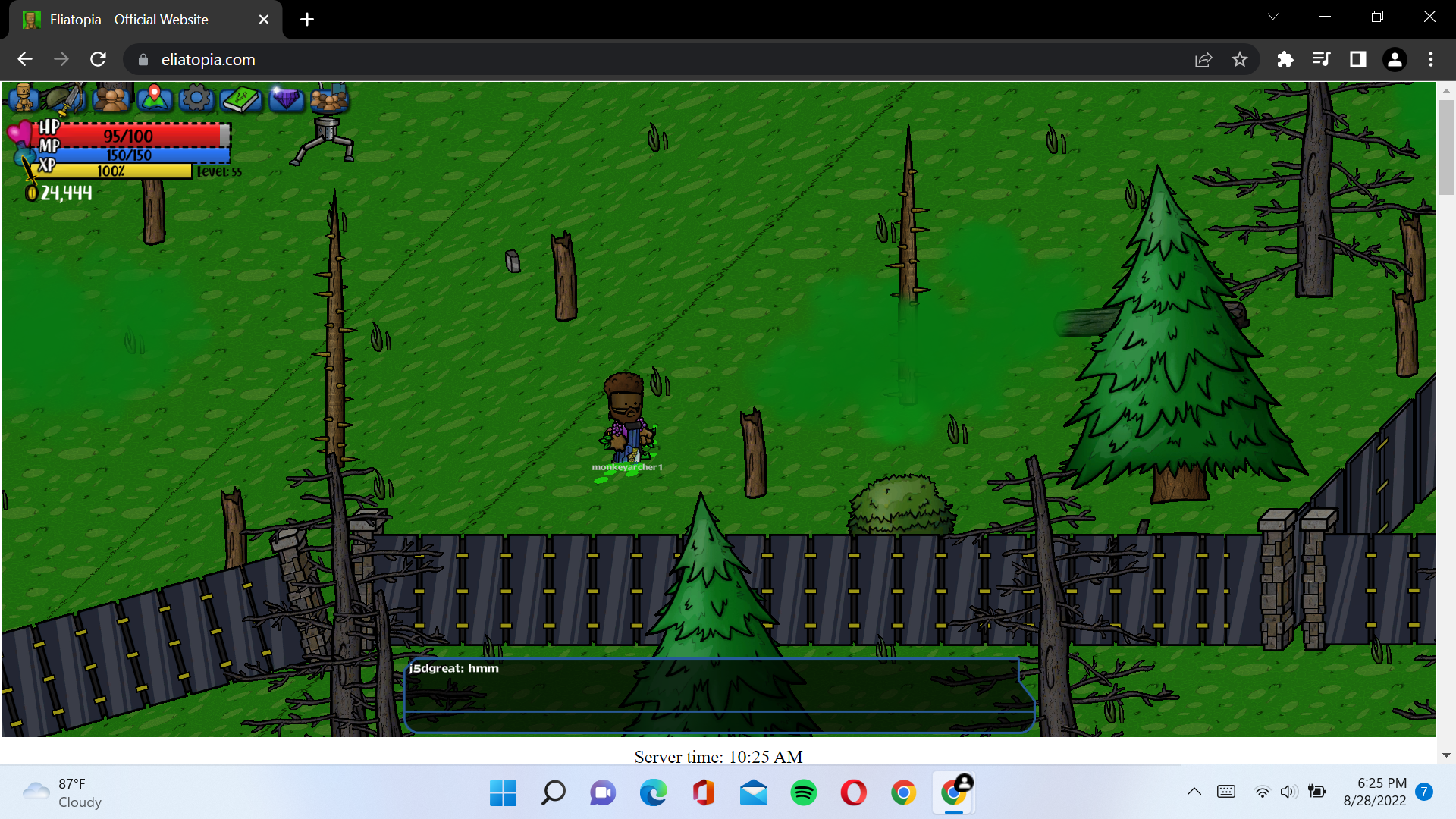1456x819 pixels.
Task: Click the monkeyarcher1 player character
Action: [627, 419]
